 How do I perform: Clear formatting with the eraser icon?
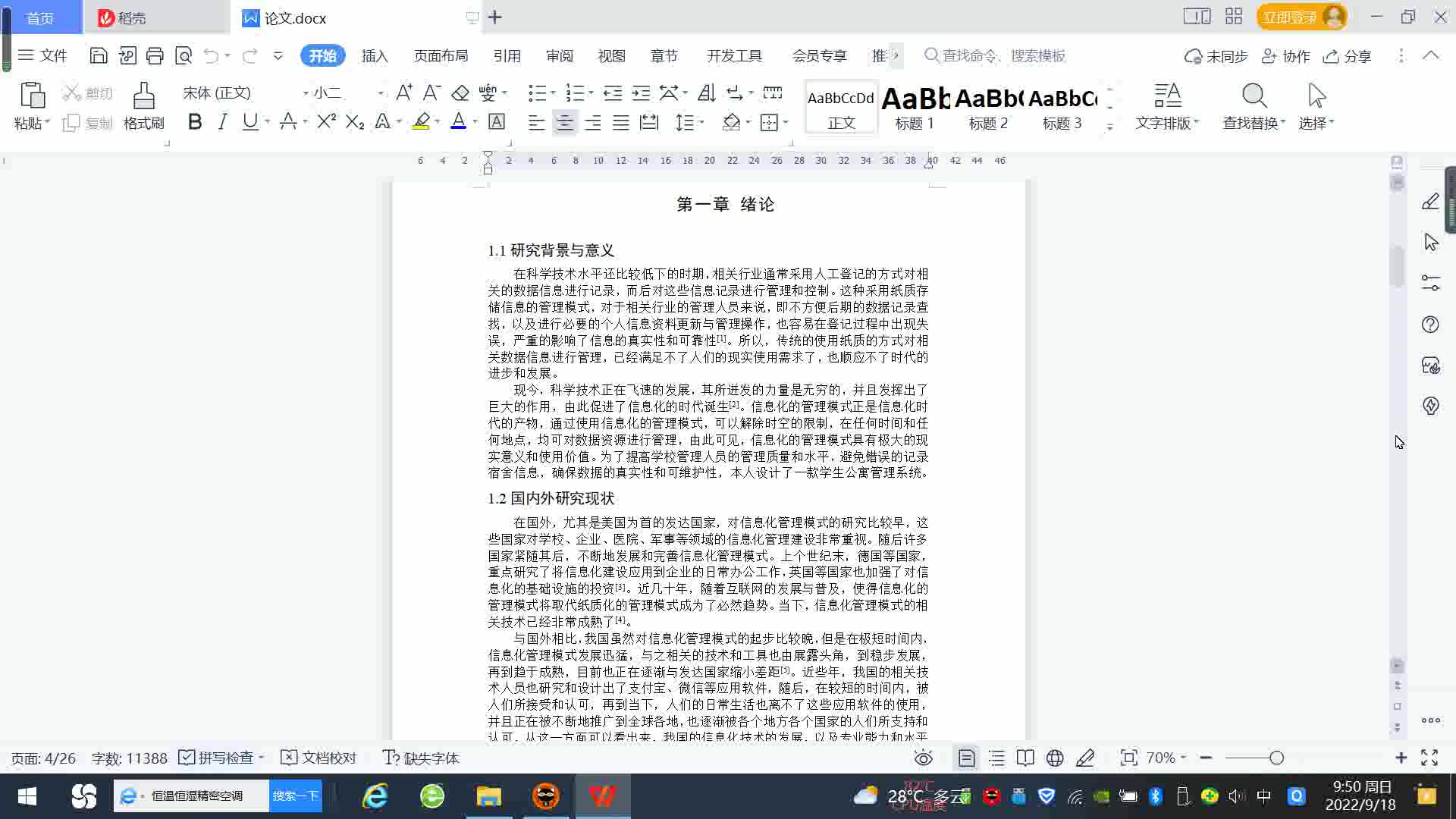click(460, 93)
